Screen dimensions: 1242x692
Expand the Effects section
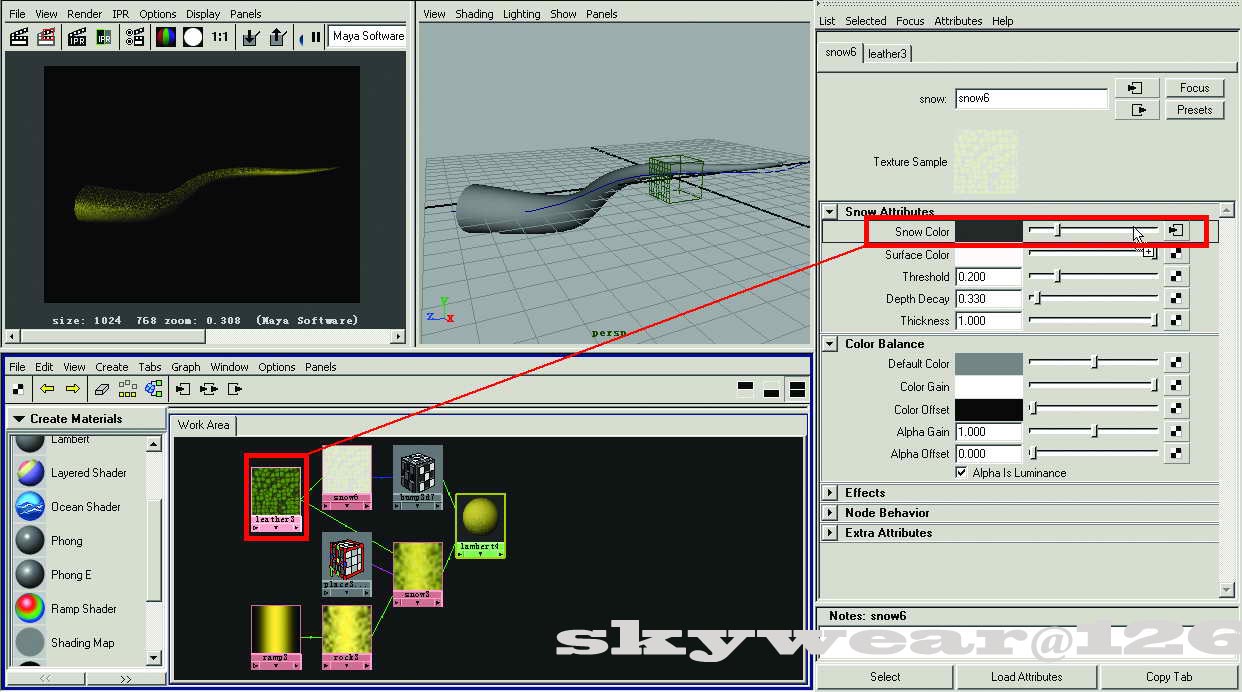click(830, 493)
